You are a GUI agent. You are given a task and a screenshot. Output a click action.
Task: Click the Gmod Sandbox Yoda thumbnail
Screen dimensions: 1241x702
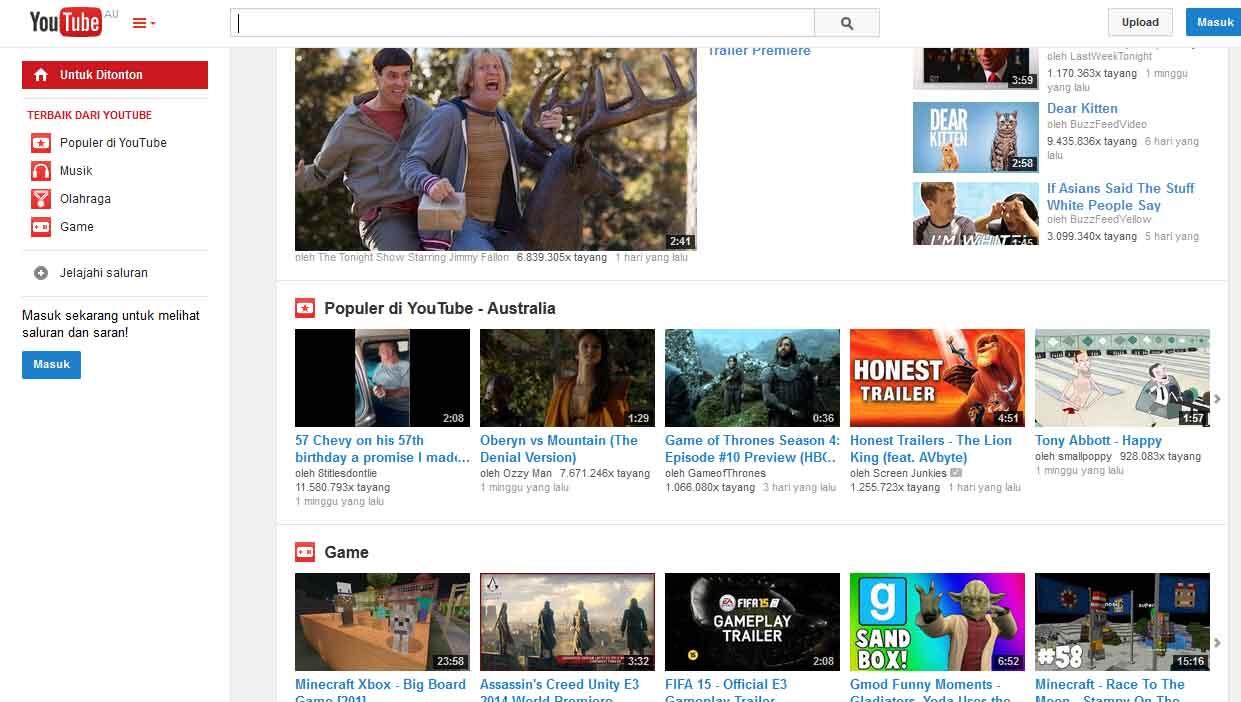pyautogui.click(x=937, y=622)
